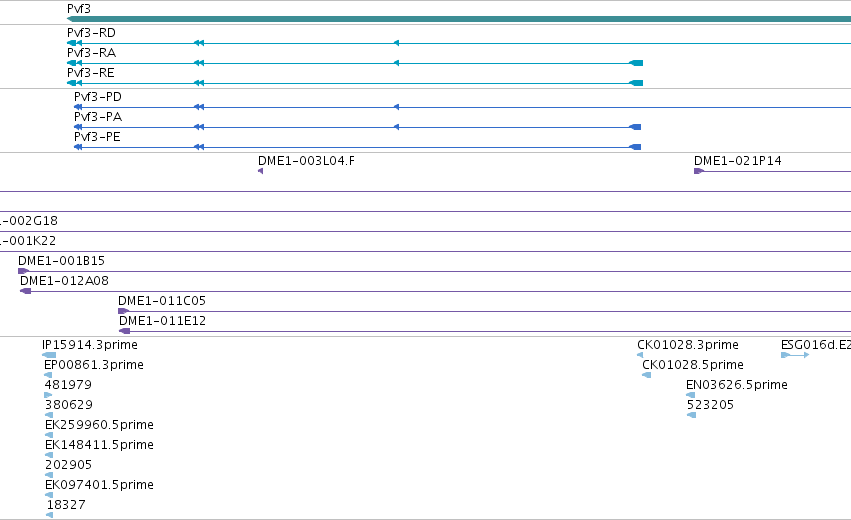This screenshot has width=851, height=520.
Task: Select the DME1-011E12 label
Action: pos(162,321)
